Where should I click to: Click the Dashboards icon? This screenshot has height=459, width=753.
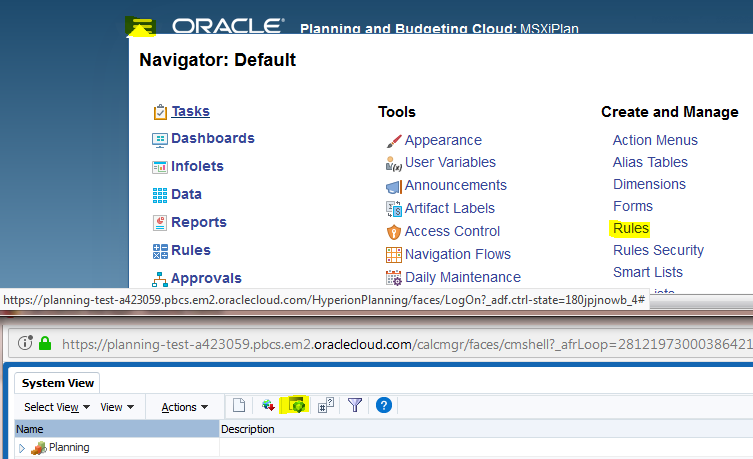pos(159,140)
